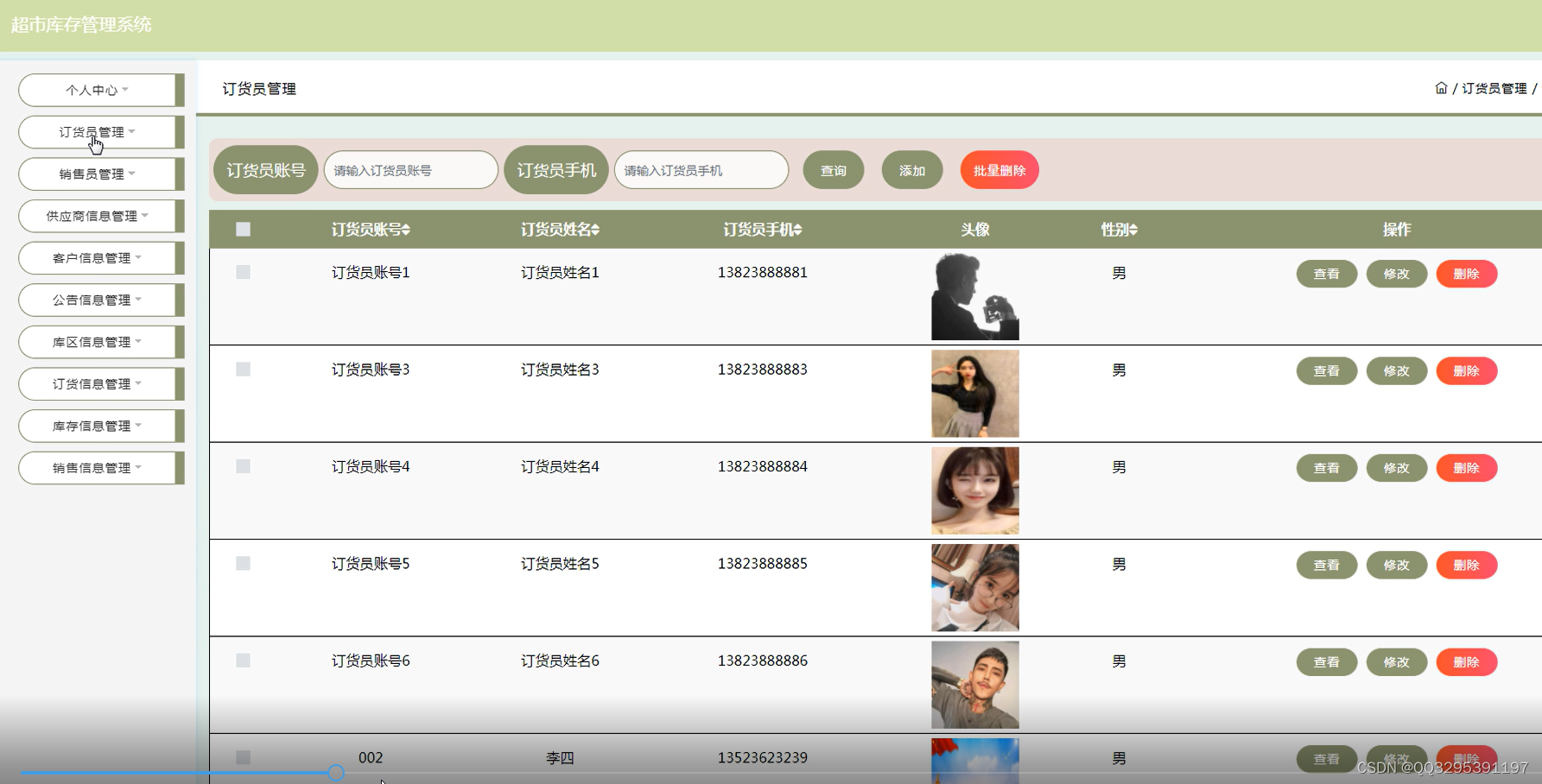
Task: Expand the 库存信息管理 sidebar menu
Action: click(x=101, y=426)
